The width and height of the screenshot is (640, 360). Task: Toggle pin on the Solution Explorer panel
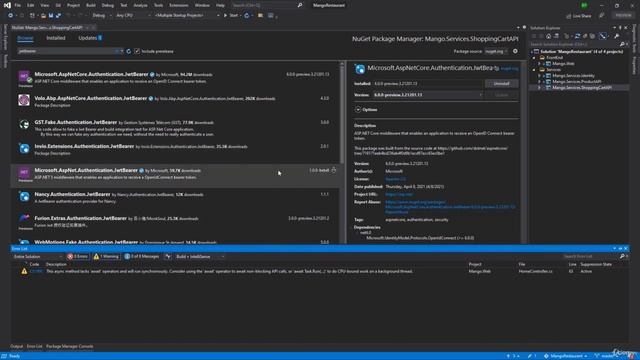pos(620,28)
